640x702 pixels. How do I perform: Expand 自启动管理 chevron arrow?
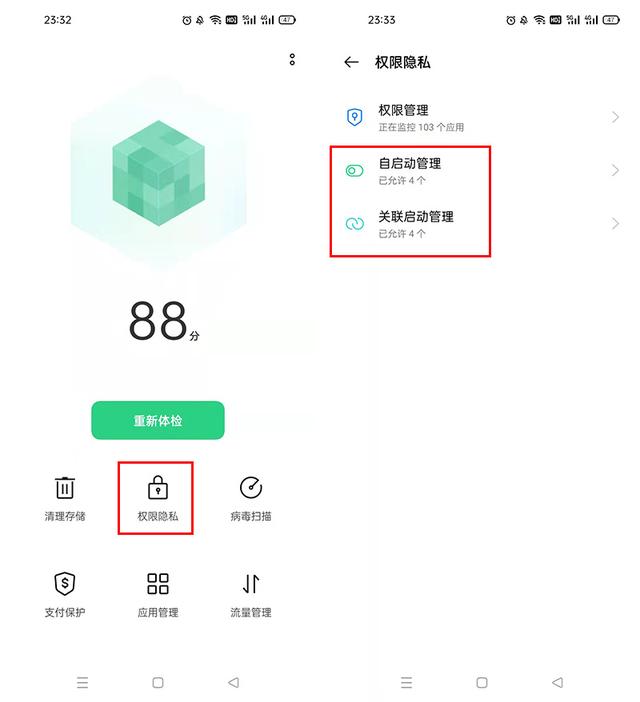pyautogui.click(x=615, y=170)
